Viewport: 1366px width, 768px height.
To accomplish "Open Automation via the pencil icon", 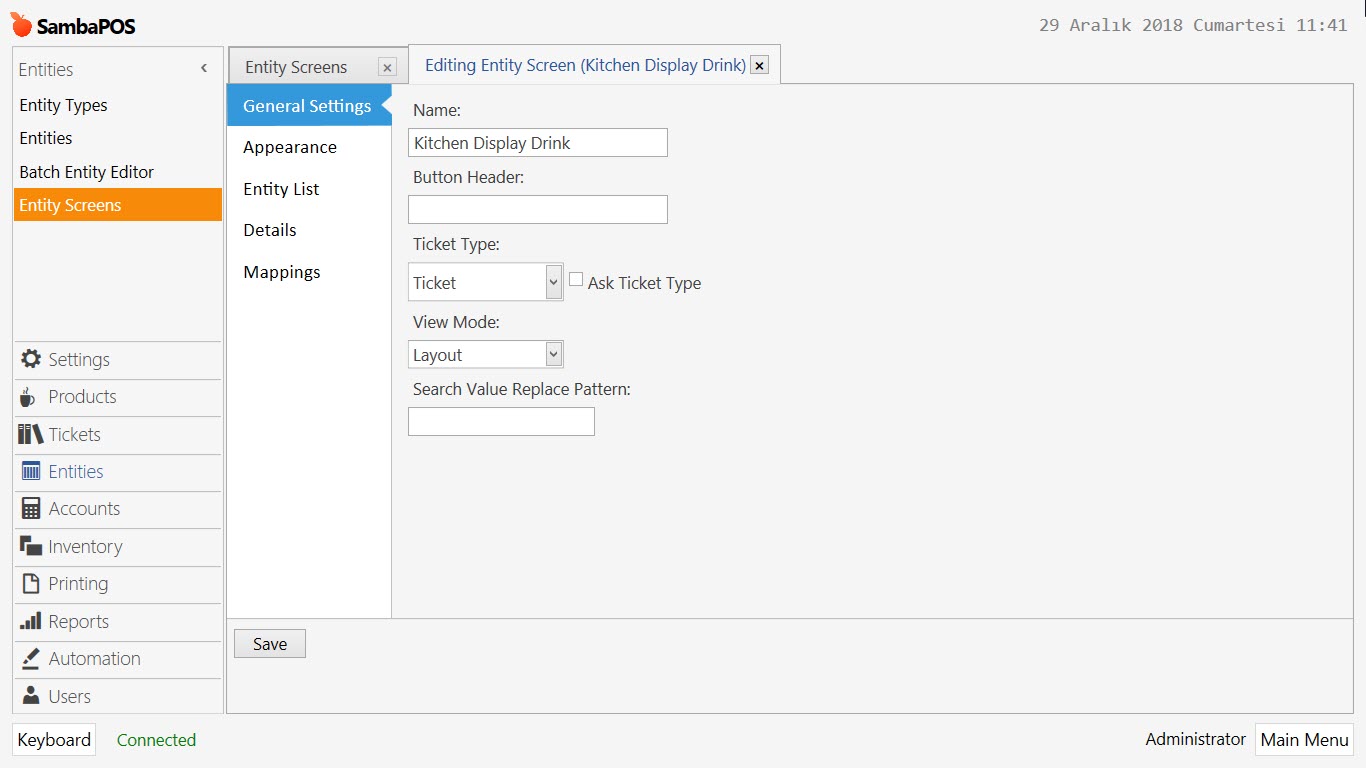I will (31, 659).
